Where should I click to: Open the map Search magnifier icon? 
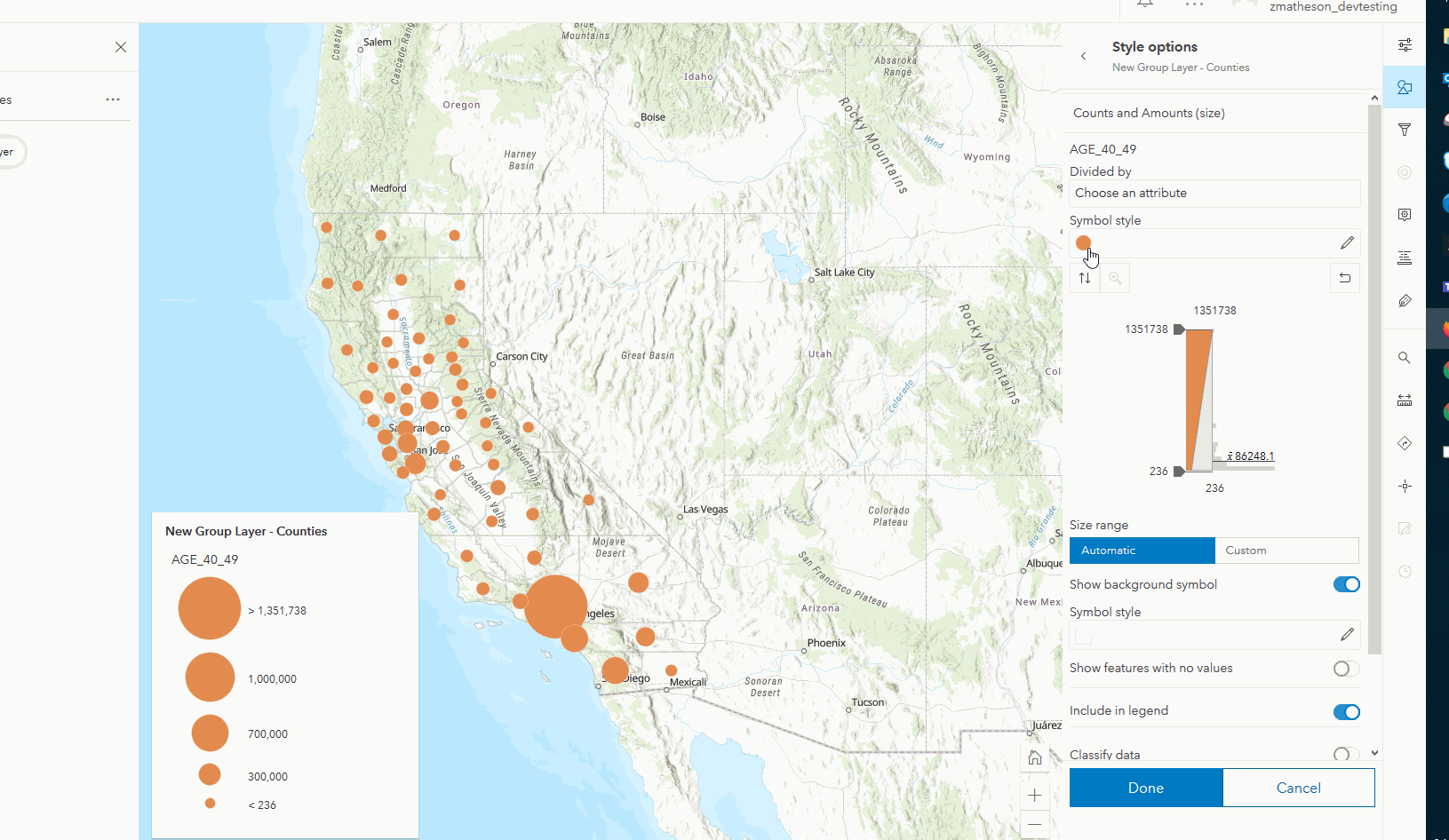(1405, 358)
